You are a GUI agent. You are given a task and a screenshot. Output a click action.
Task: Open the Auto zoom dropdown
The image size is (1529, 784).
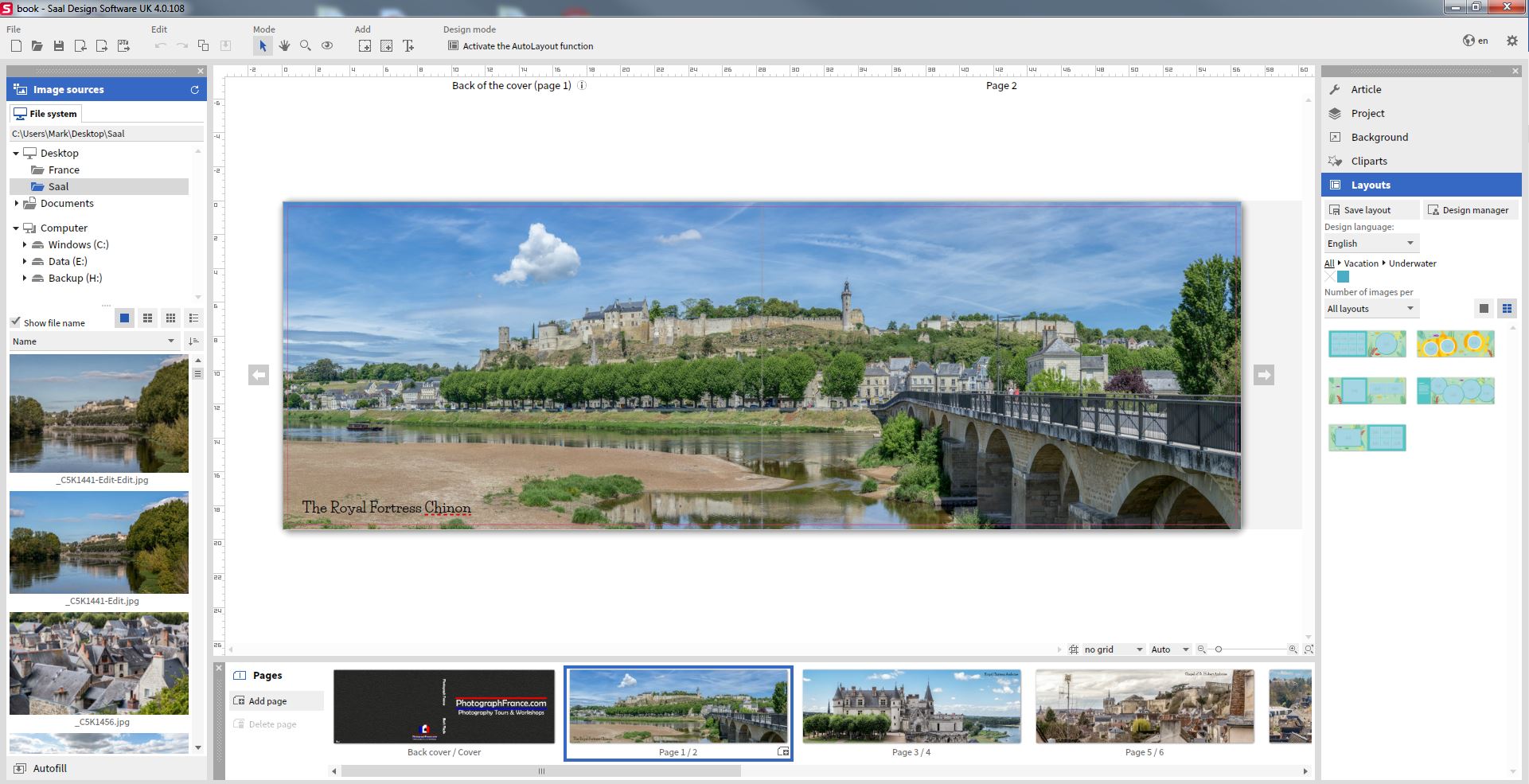point(1169,649)
